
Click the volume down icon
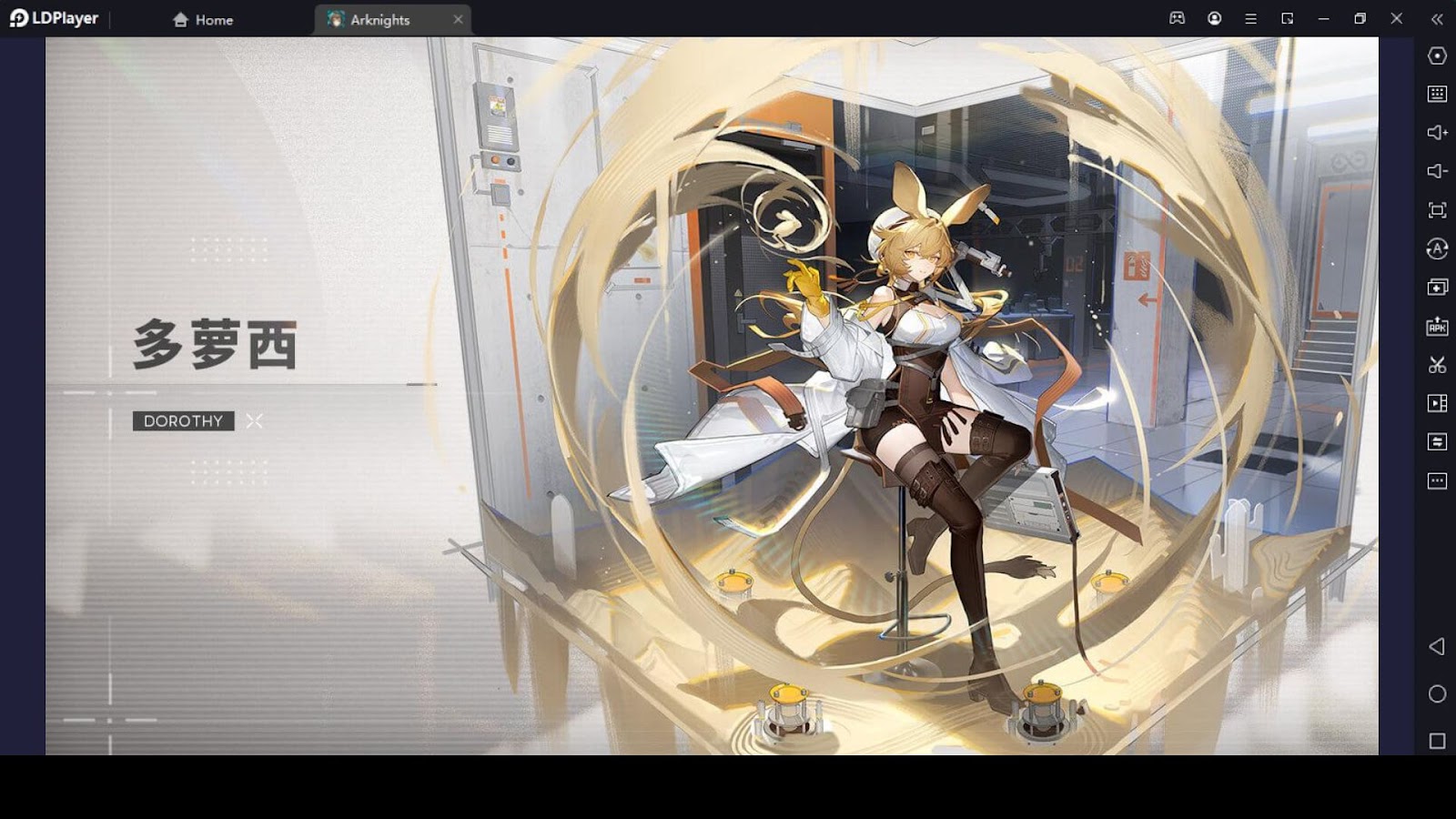pos(1437,171)
